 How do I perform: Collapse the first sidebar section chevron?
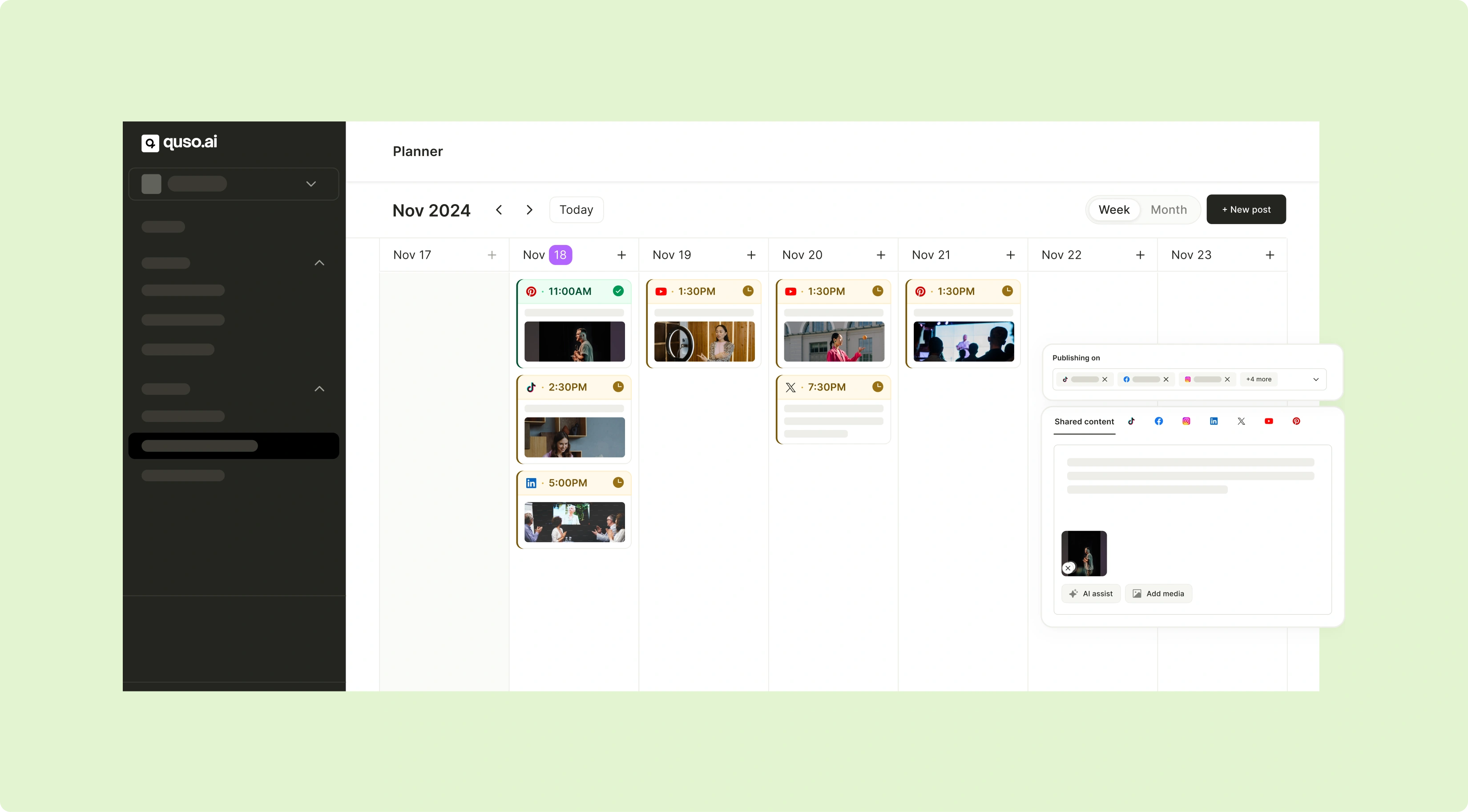(x=319, y=263)
